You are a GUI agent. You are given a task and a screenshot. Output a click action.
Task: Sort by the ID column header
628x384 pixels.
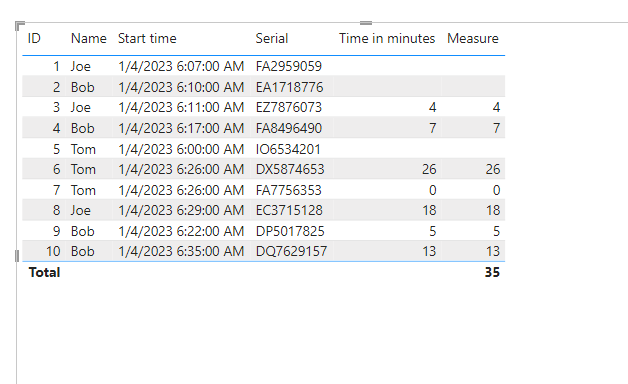[34, 38]
